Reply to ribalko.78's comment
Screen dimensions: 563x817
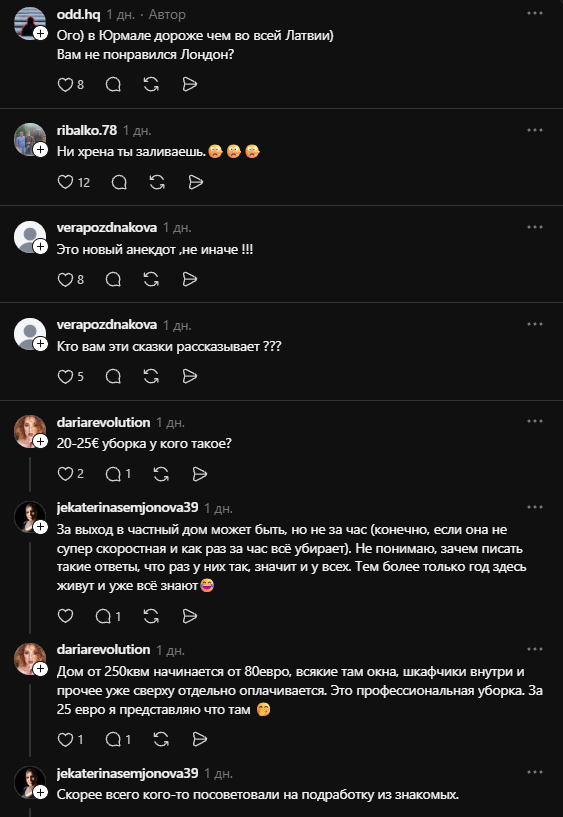click(119, 182)
